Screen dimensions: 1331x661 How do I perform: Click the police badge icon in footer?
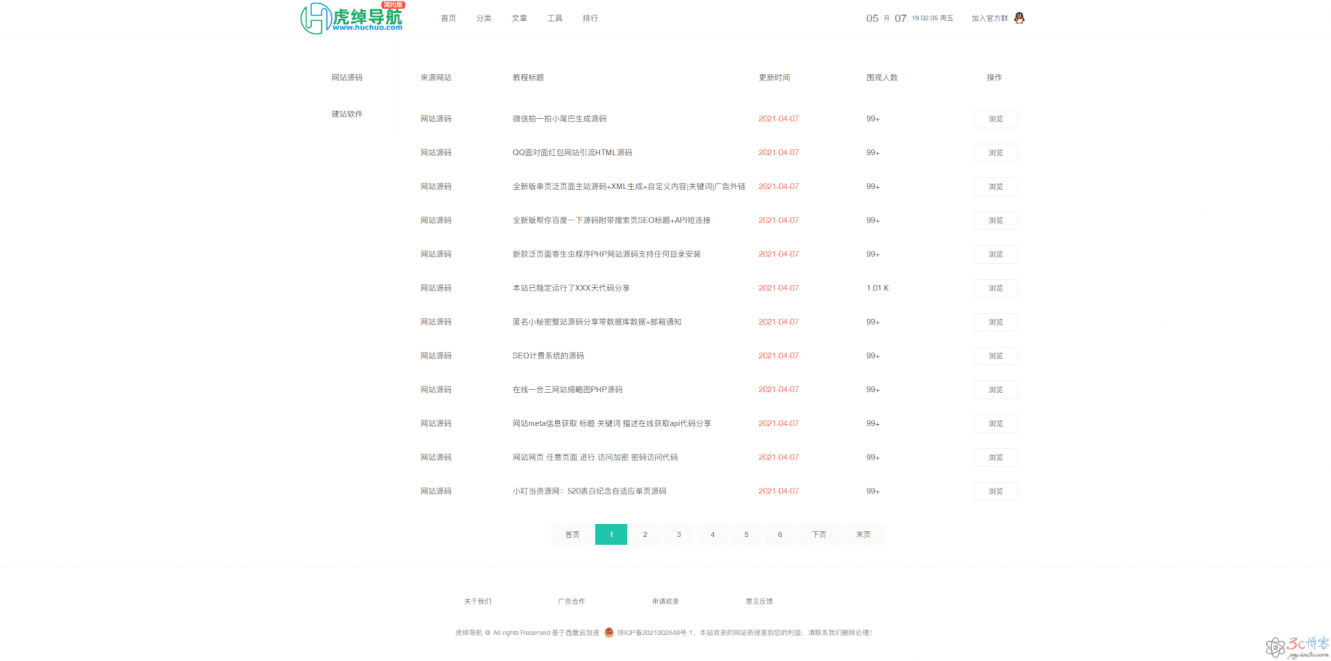tap(609, 632)
